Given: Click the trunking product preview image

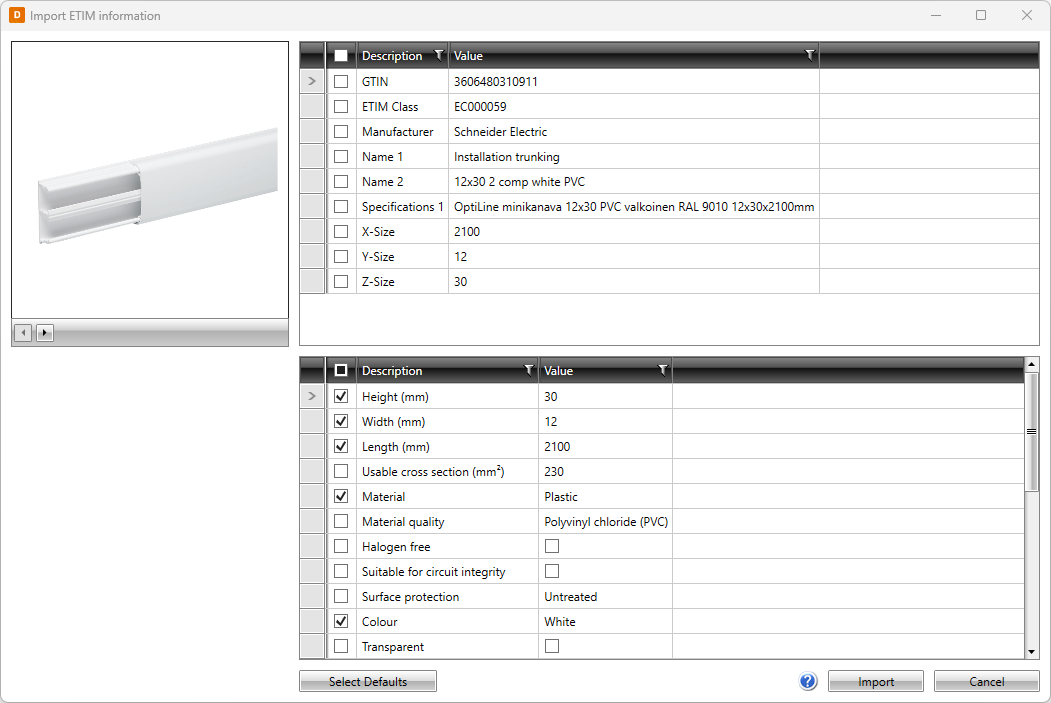Looking at the screenshot, I should pos(150,180).
